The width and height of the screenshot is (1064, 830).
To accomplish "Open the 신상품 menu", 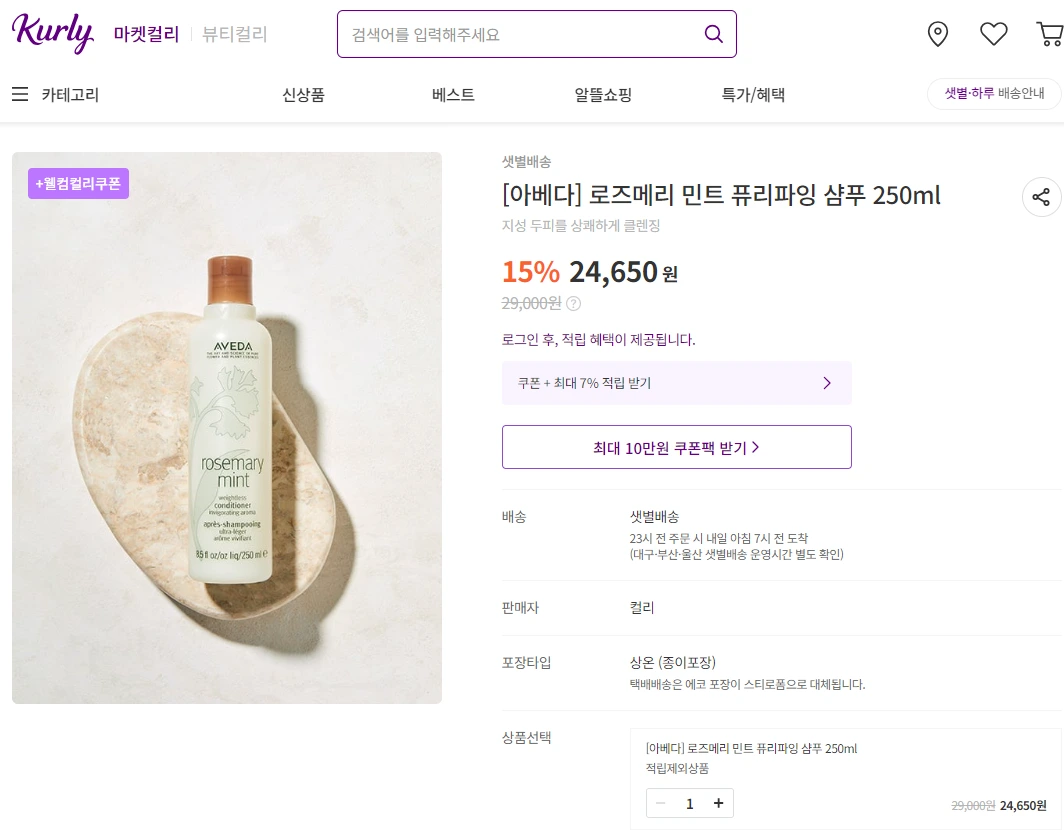I will click(303, 94).
